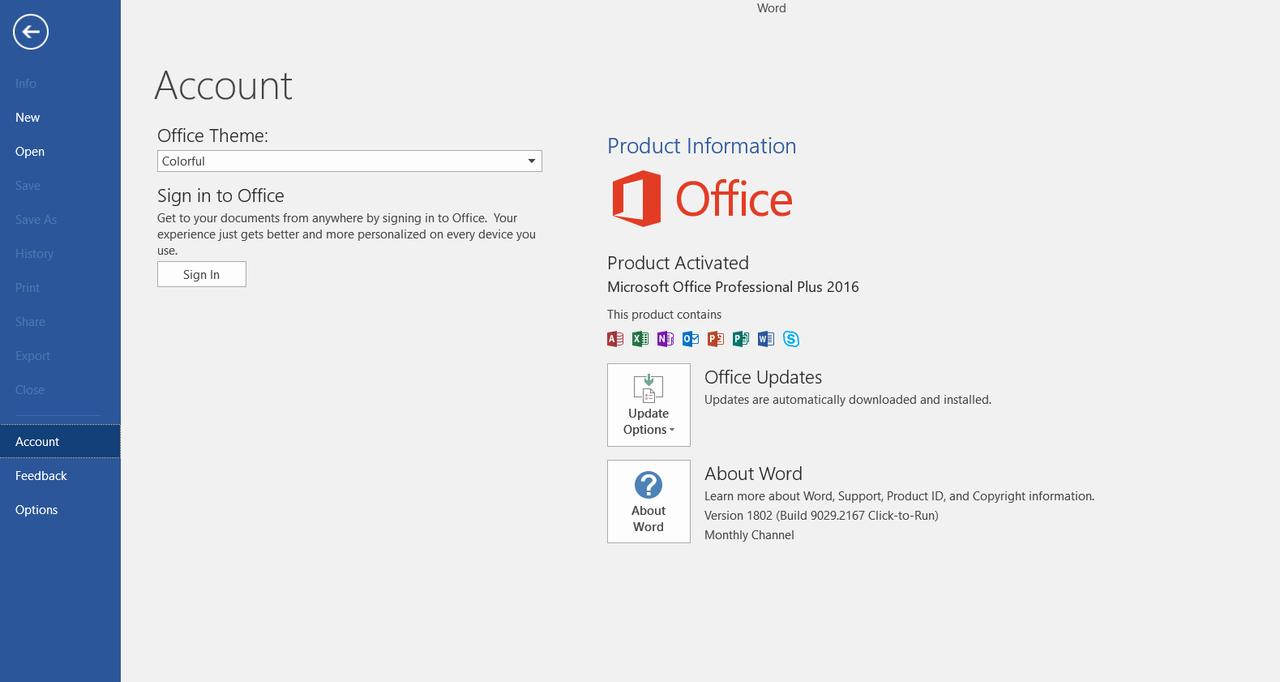The height and width of the screenshot is (682, 1280).
Task: Click the Product Information heading
Action: (x=702, y=146)
